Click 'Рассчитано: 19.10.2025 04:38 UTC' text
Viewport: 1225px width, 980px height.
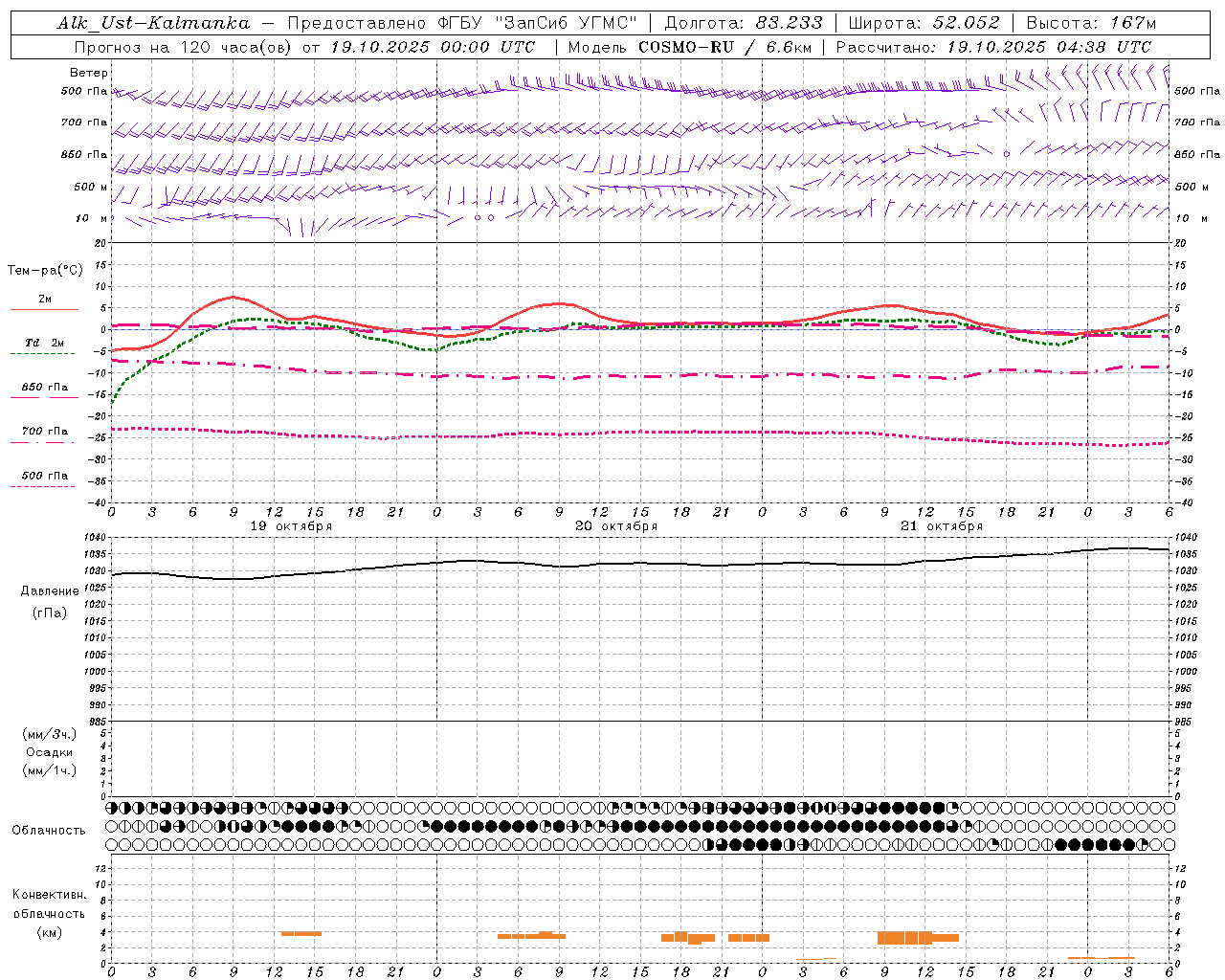click(993, 47)
